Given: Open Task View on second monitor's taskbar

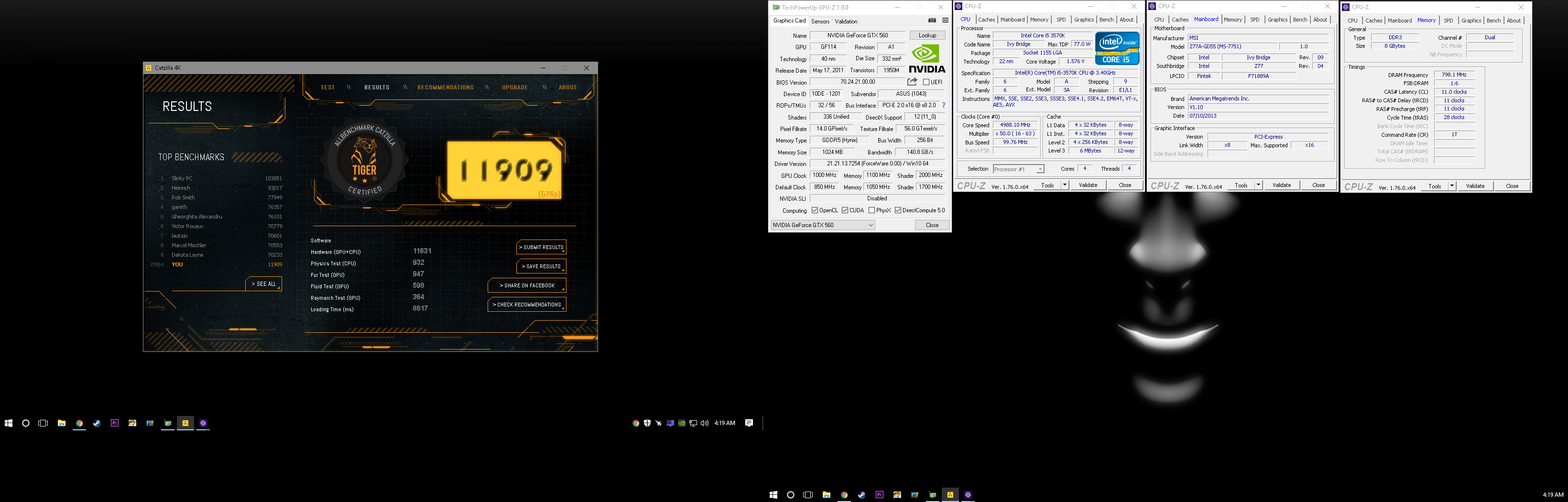Looking at the screenshot, I should pos(808,495).
